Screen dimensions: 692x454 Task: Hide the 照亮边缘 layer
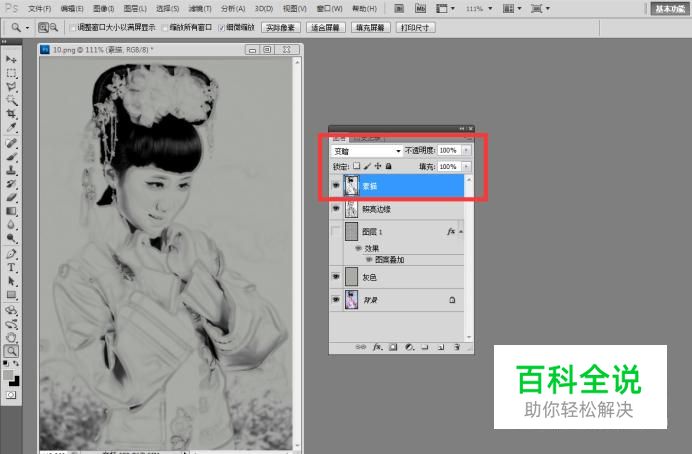[x=336, y=208]
